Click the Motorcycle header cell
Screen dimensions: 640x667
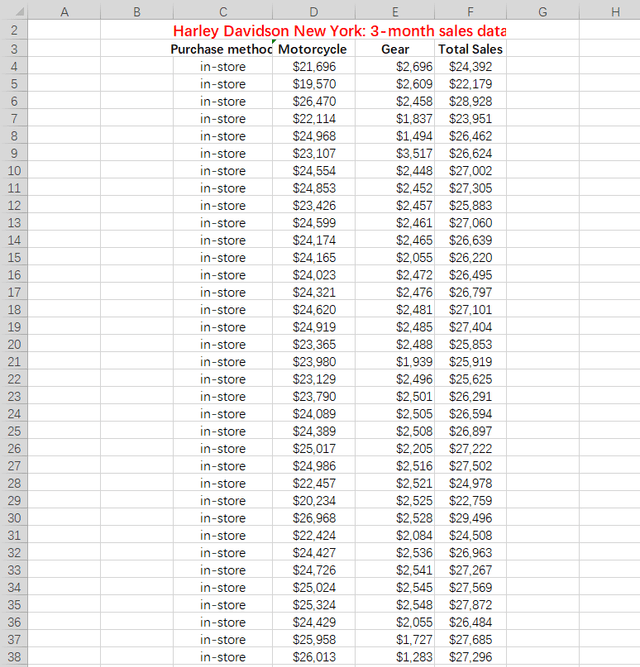pos(314,49)
